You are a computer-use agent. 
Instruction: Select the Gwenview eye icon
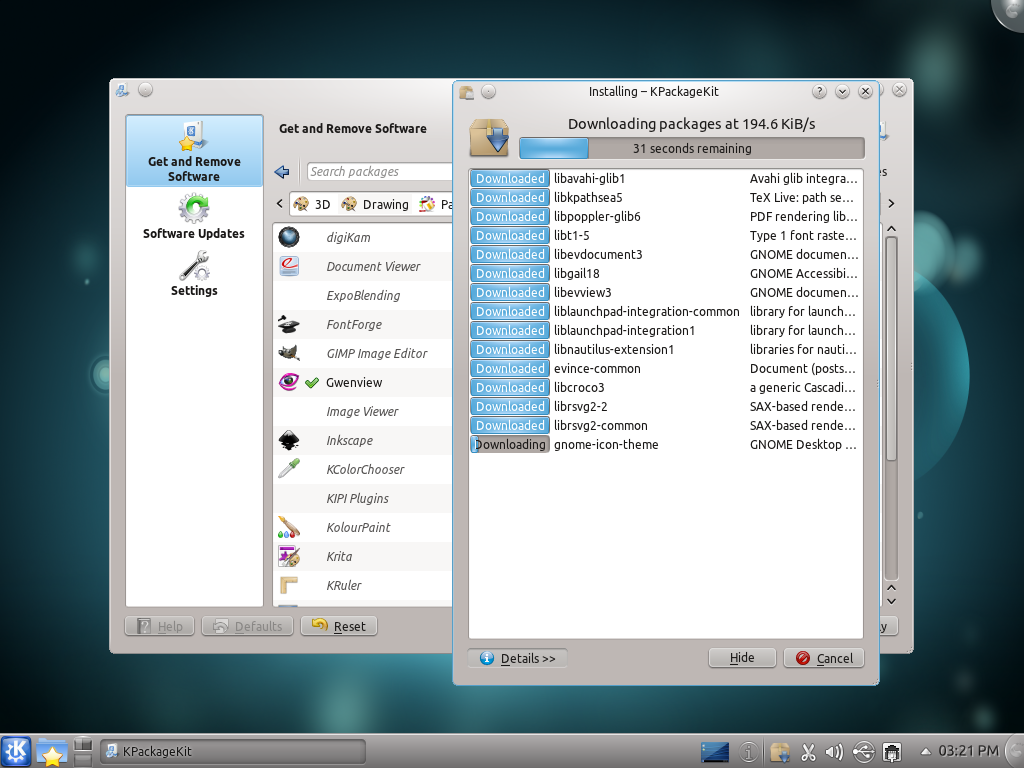pyautogui.click(x=289, y=382)
